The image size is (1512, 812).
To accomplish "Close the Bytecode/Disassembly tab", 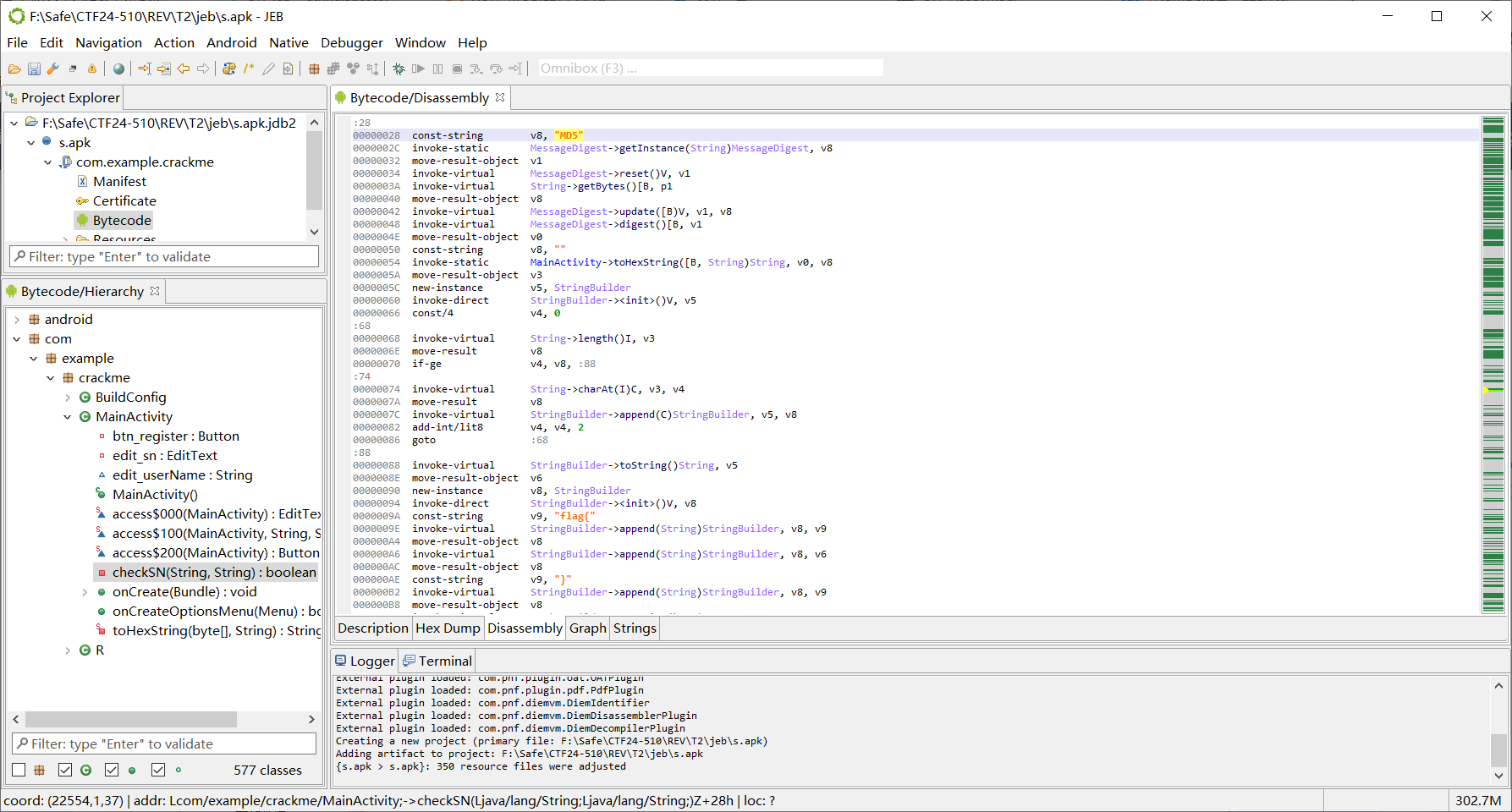I will pyautogui.click(x=500, y=97).
